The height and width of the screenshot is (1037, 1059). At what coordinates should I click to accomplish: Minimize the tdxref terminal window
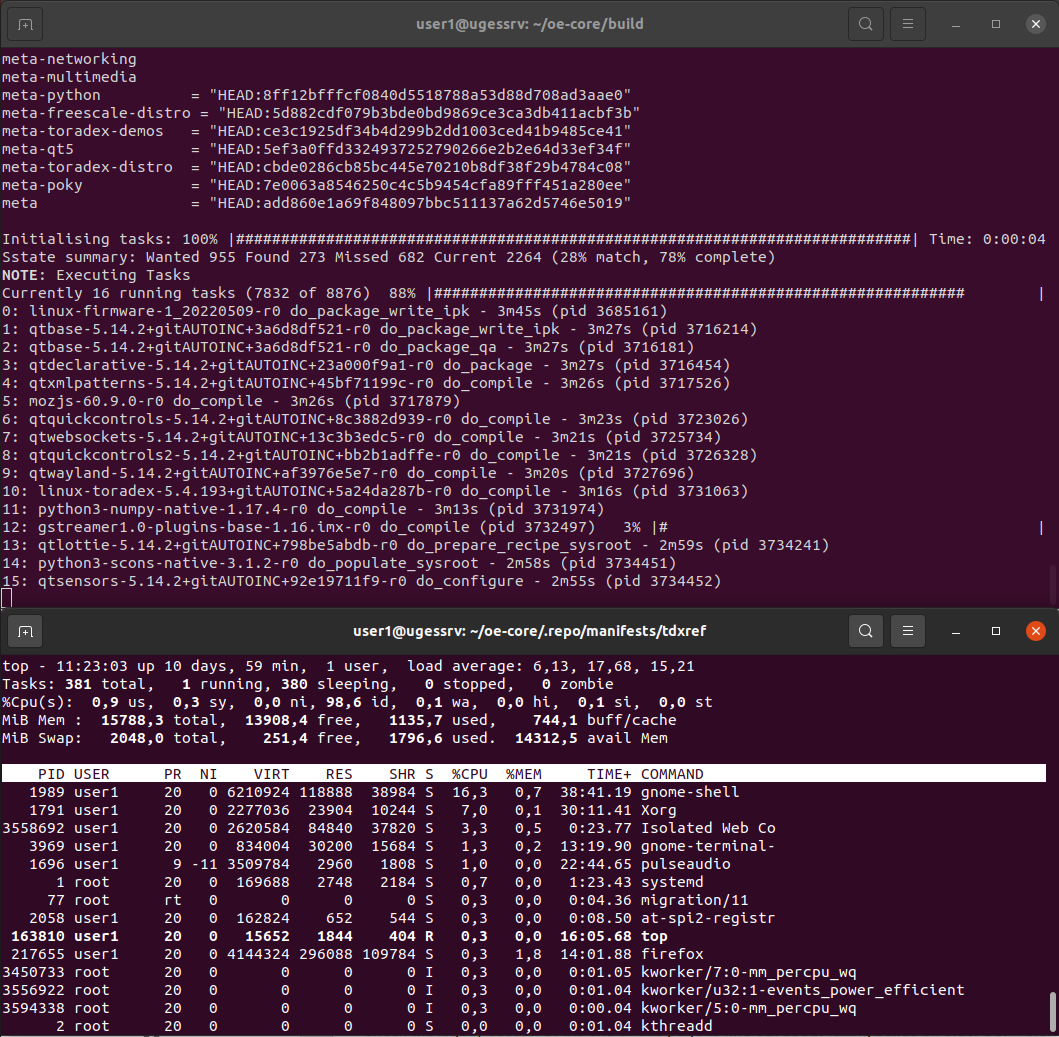956,631
